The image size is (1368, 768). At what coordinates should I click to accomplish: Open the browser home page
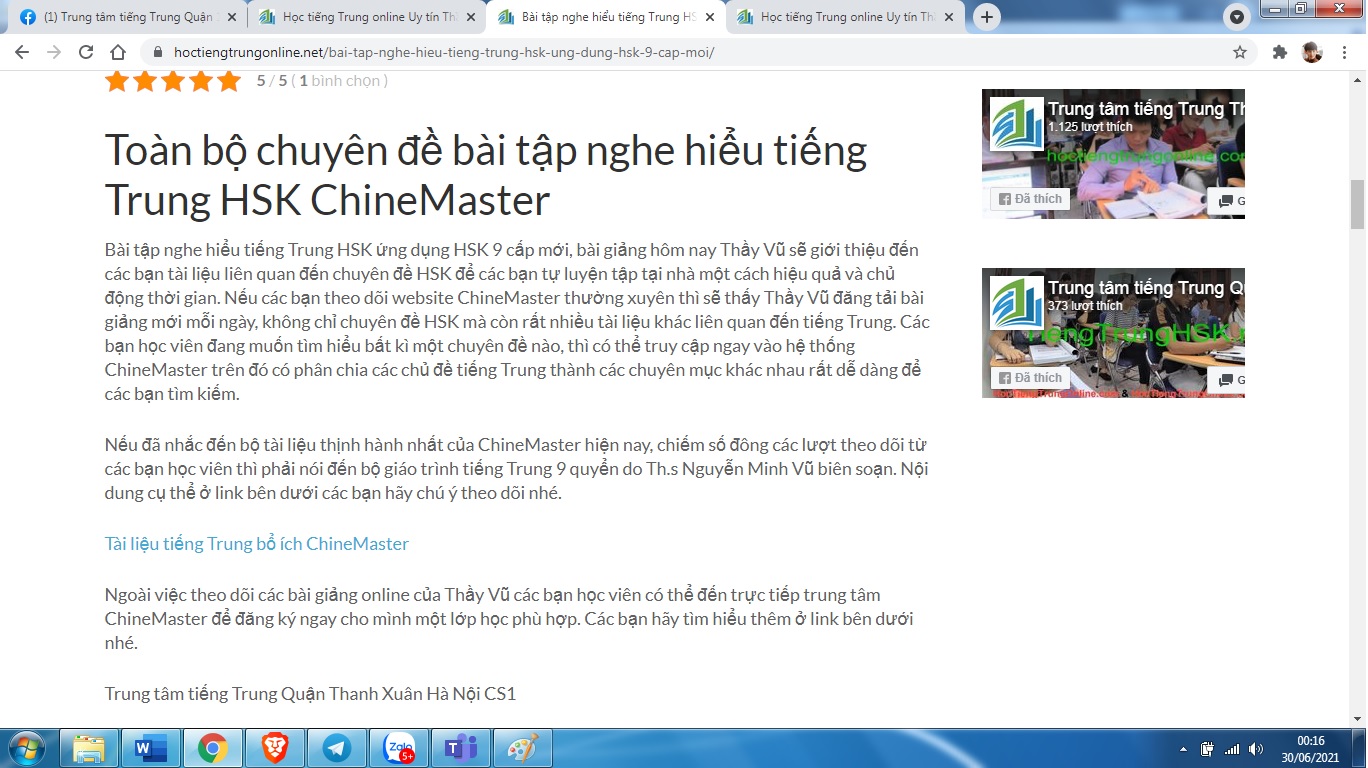(x=118, y=52)
